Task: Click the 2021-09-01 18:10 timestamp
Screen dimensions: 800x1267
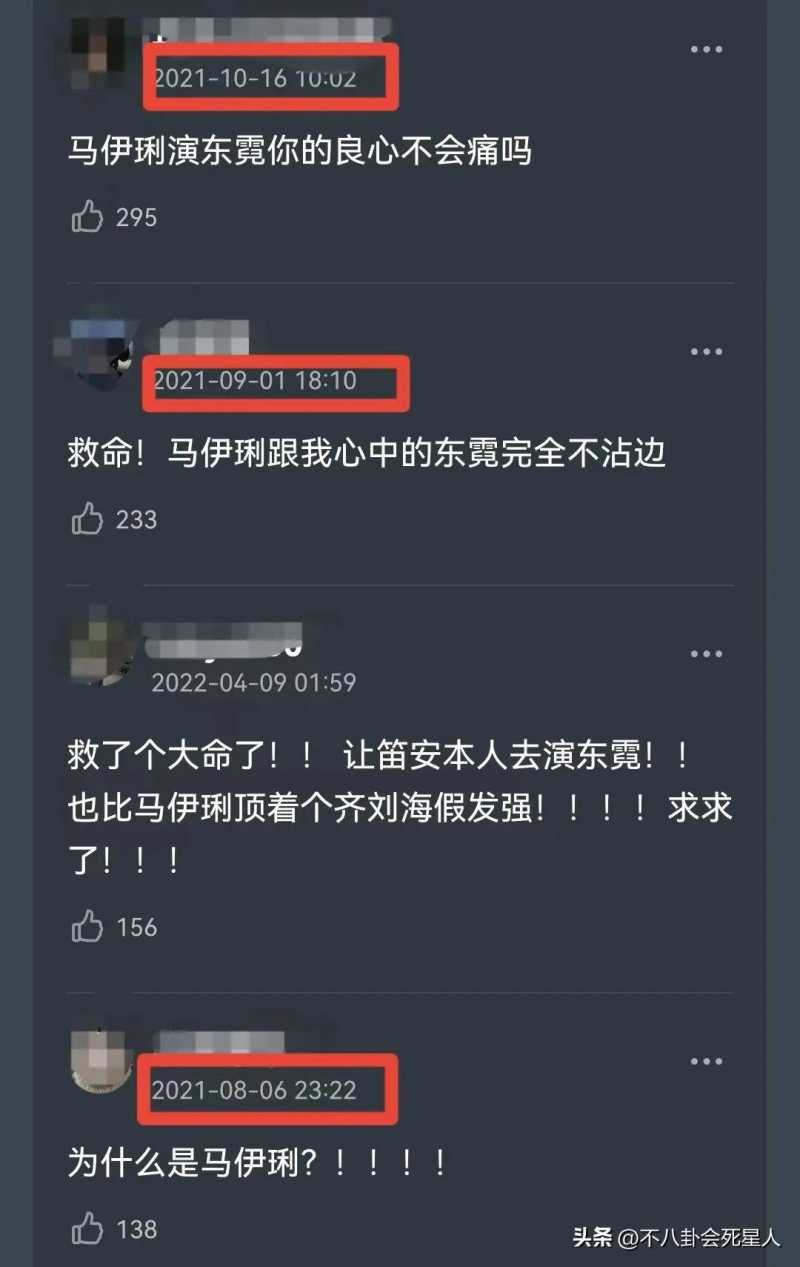Action: click(254, 381)
